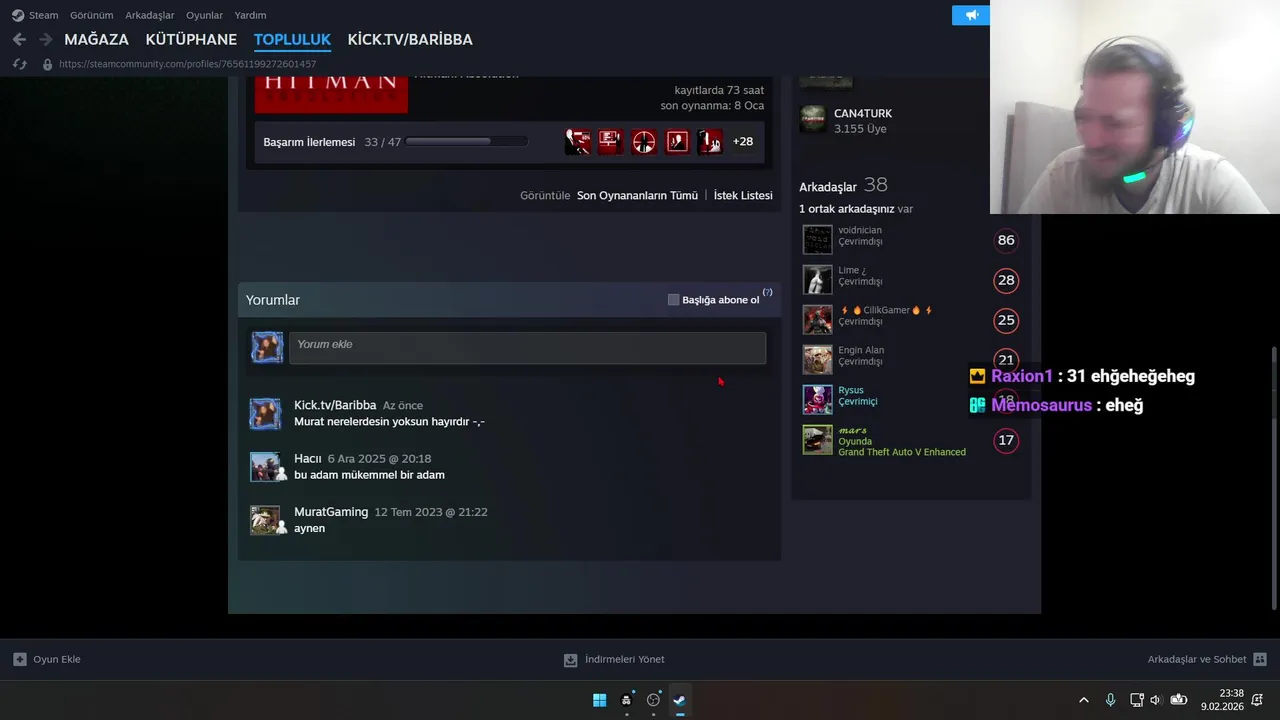1280x720 pixels.
Task: Open the İstek Listesi link
Action: [x=743, y=196]
